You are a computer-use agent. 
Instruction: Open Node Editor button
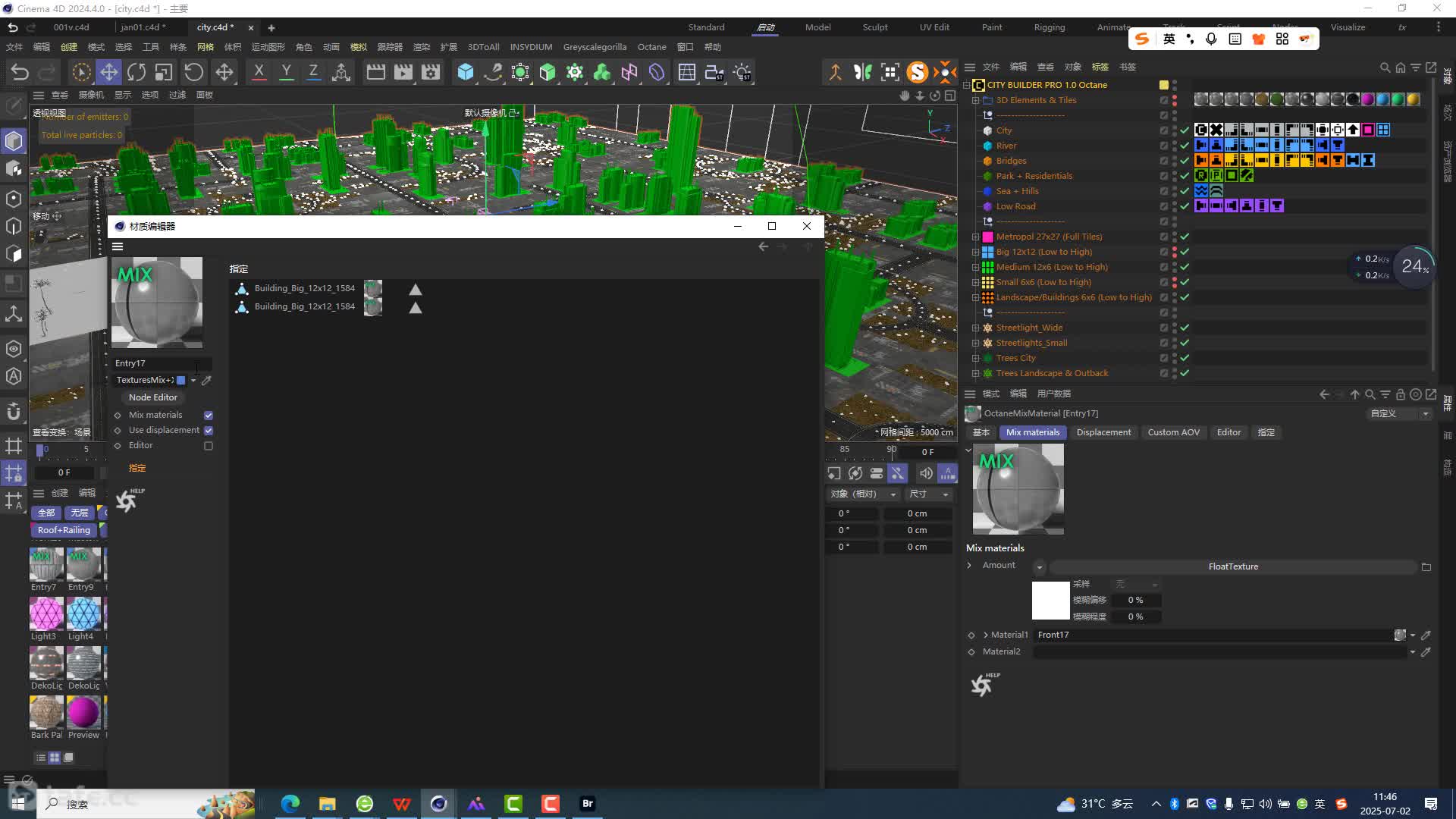tap(152, 397)
